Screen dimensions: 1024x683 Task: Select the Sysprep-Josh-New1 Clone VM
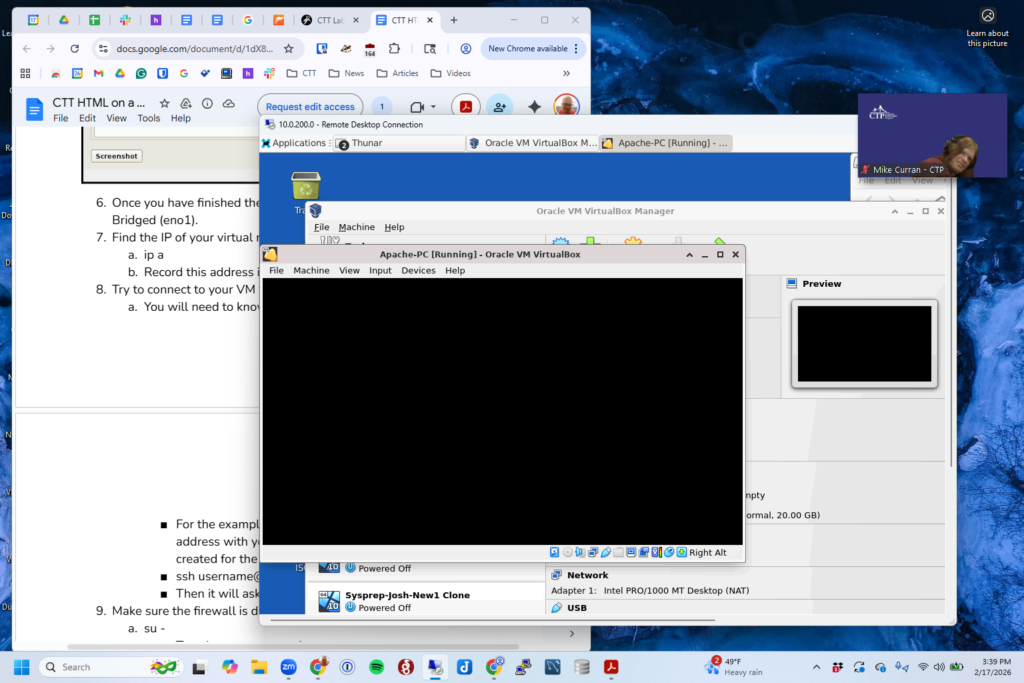pyautogui.click(x=407, y=600)
